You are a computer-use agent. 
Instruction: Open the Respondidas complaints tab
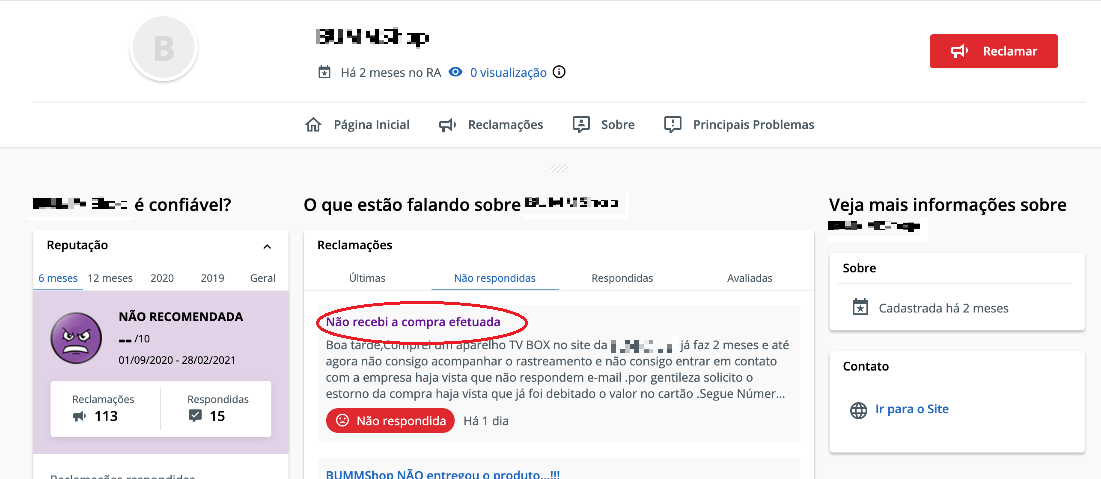tap(622, 278)
